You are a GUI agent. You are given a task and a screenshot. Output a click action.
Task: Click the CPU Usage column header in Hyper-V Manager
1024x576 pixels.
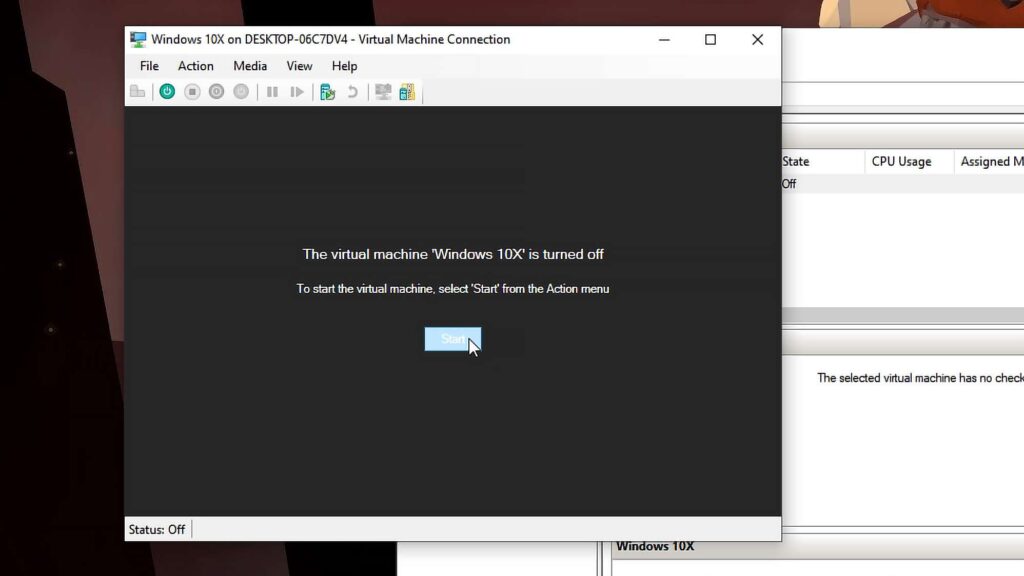point(908,161)
